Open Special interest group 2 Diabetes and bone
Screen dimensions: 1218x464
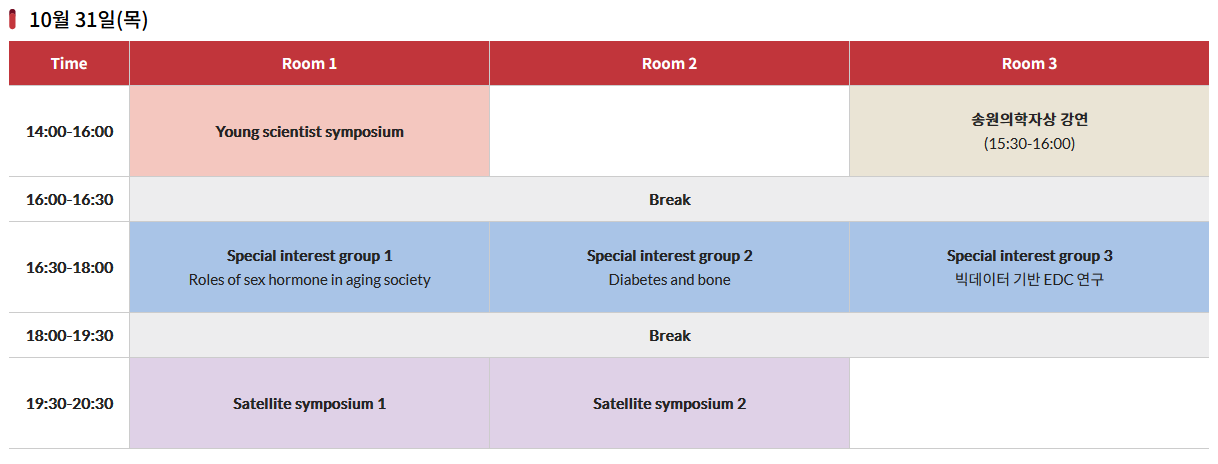tap(669, 267)
